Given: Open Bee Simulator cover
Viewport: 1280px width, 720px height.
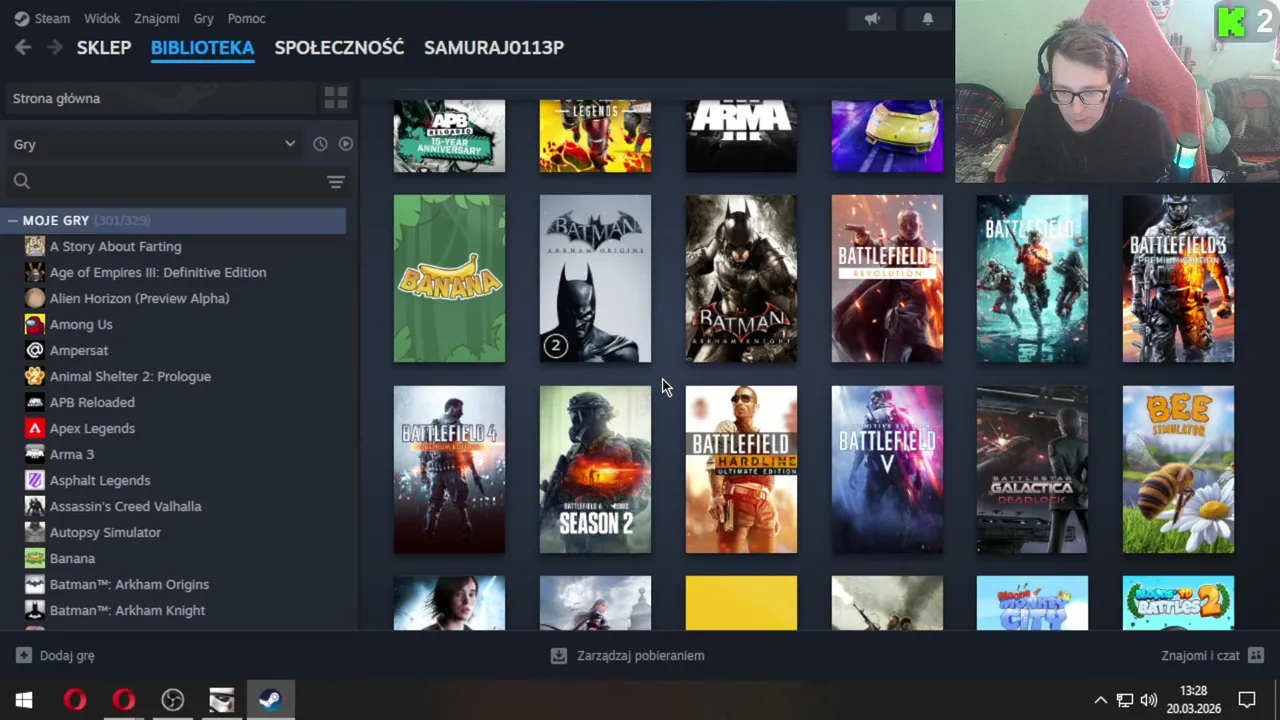Looking at the screenshot, I should [1178, 469].
